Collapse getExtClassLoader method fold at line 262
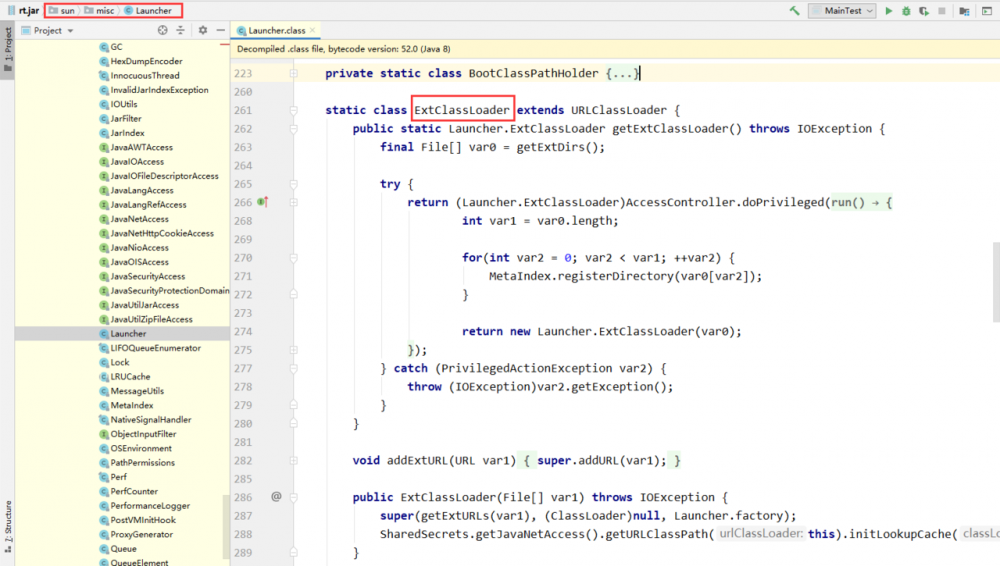Image resolution: width=1000 pixels, height=566 pixels. (294, 129)
